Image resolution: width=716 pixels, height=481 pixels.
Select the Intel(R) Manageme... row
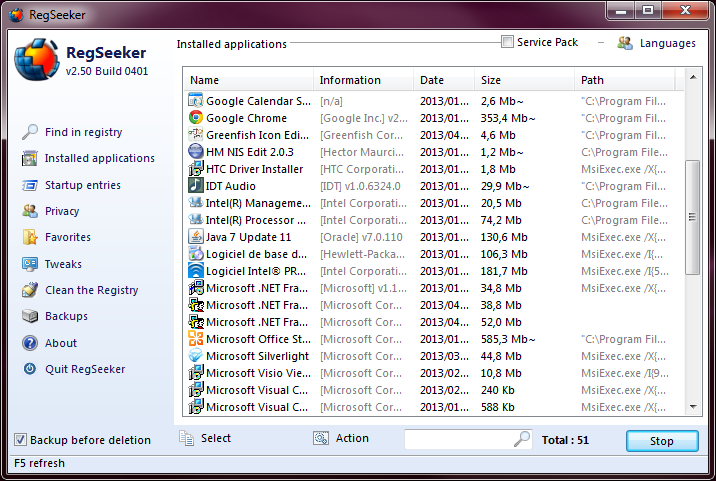434,203
